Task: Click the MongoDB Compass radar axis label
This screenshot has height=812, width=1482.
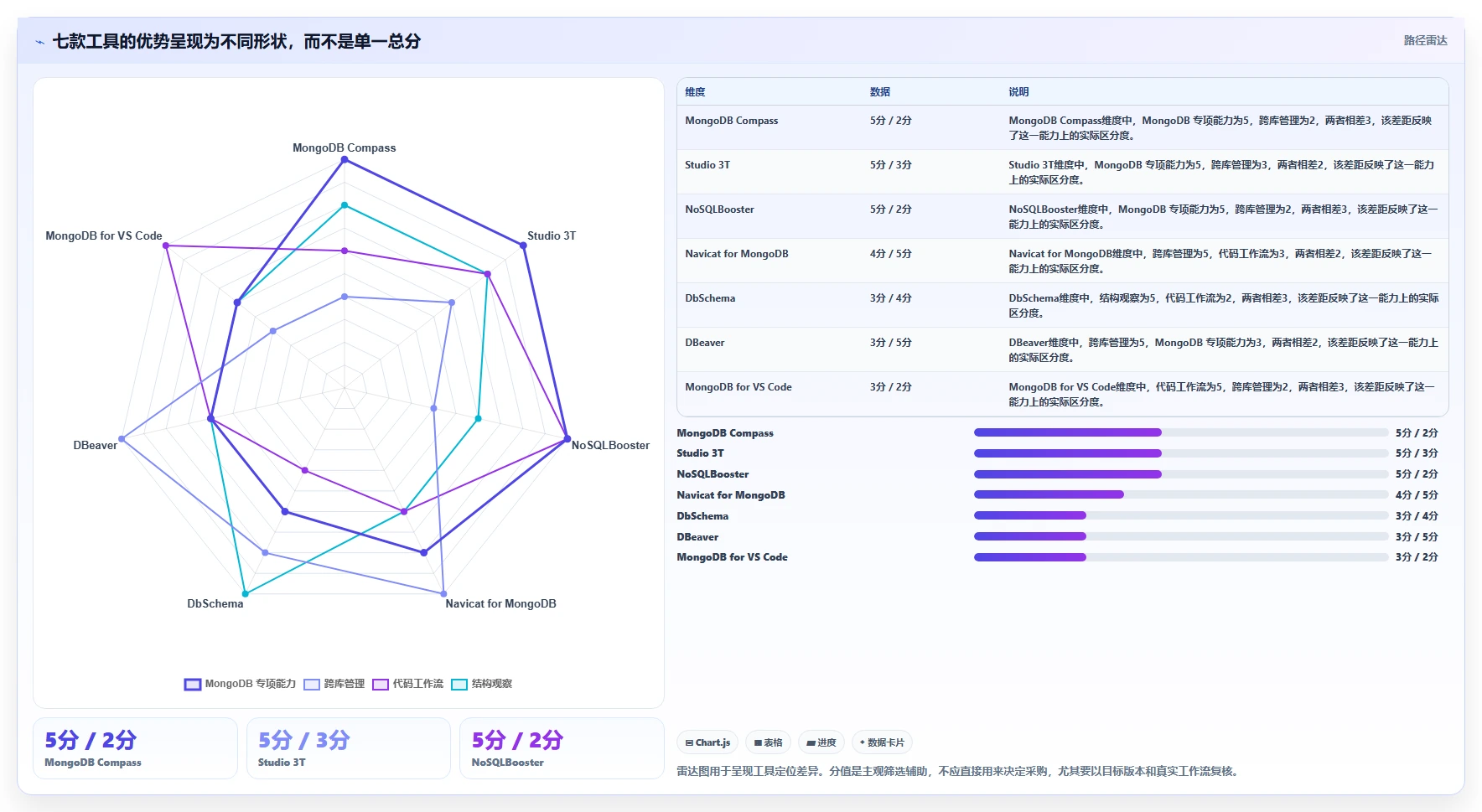Action: tap(344, 147)
